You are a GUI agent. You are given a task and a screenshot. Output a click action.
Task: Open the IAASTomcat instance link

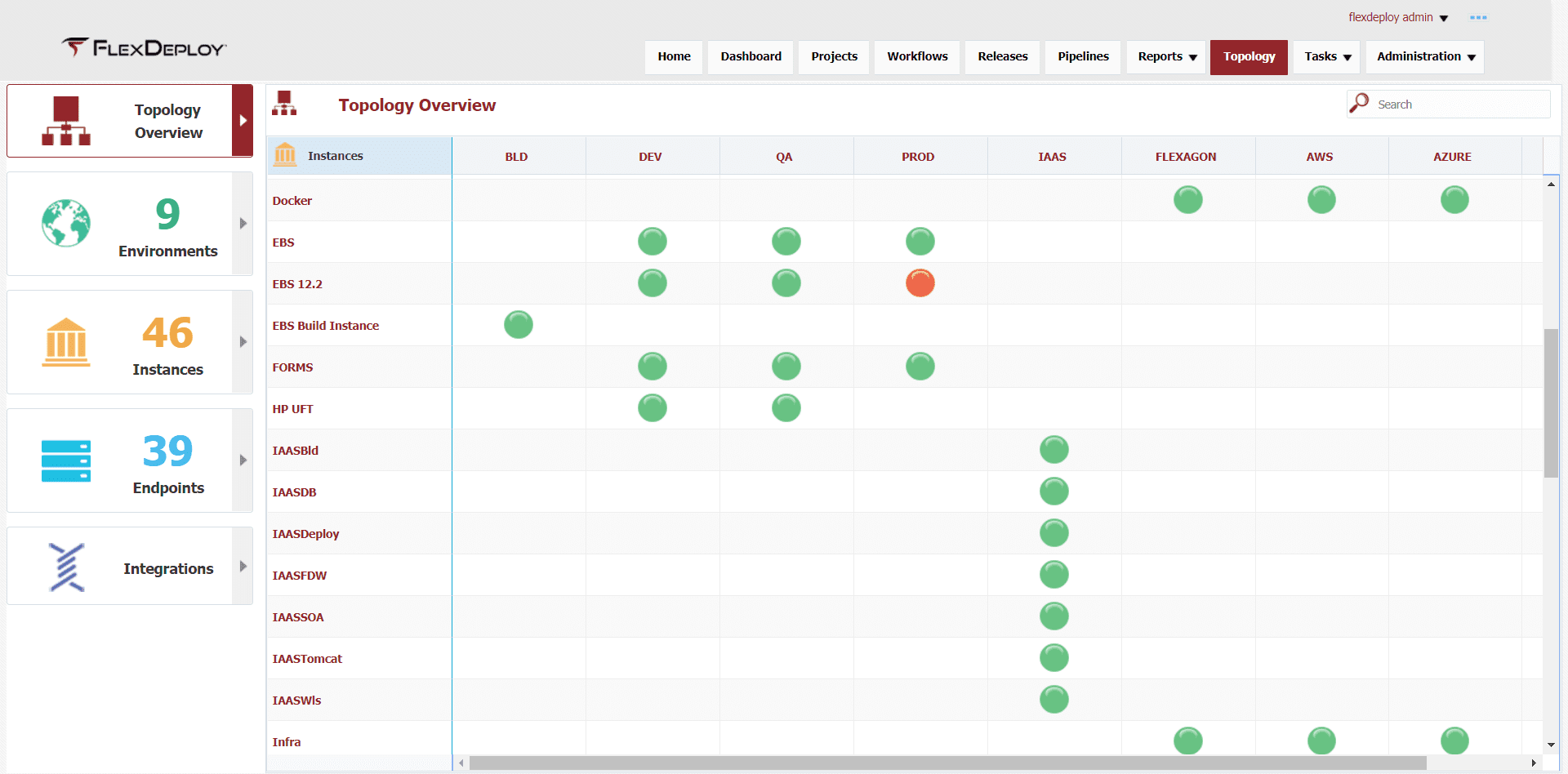click(307, 659)
